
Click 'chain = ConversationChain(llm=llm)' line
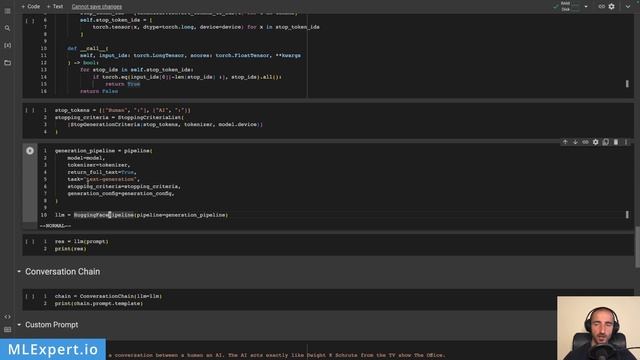point(109,296)
